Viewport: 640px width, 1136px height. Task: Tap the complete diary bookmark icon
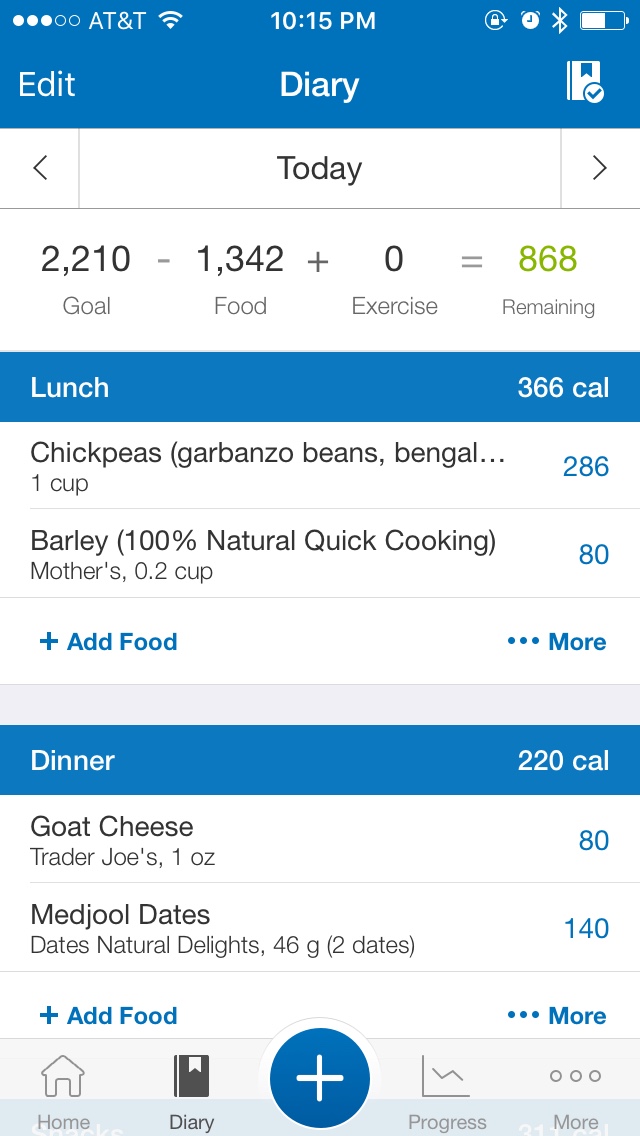[x=585, y=81]
